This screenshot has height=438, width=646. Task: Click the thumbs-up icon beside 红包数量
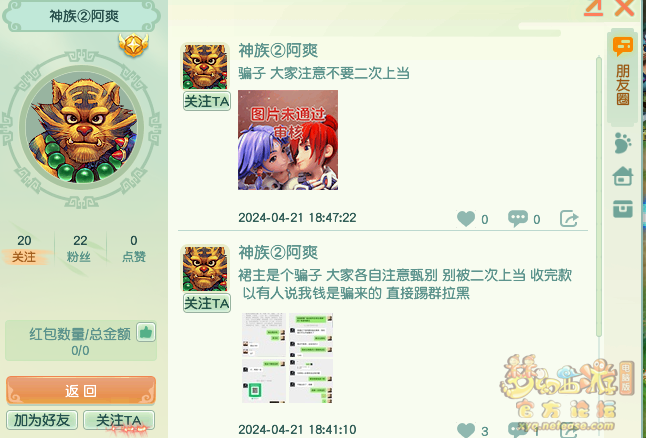coord(146,332)
